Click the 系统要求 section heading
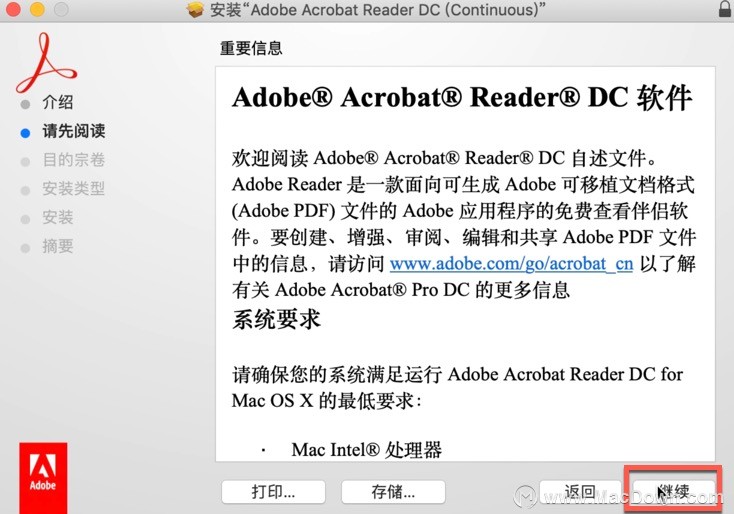Viewport: 734px width, 514px height. [276, 320]
